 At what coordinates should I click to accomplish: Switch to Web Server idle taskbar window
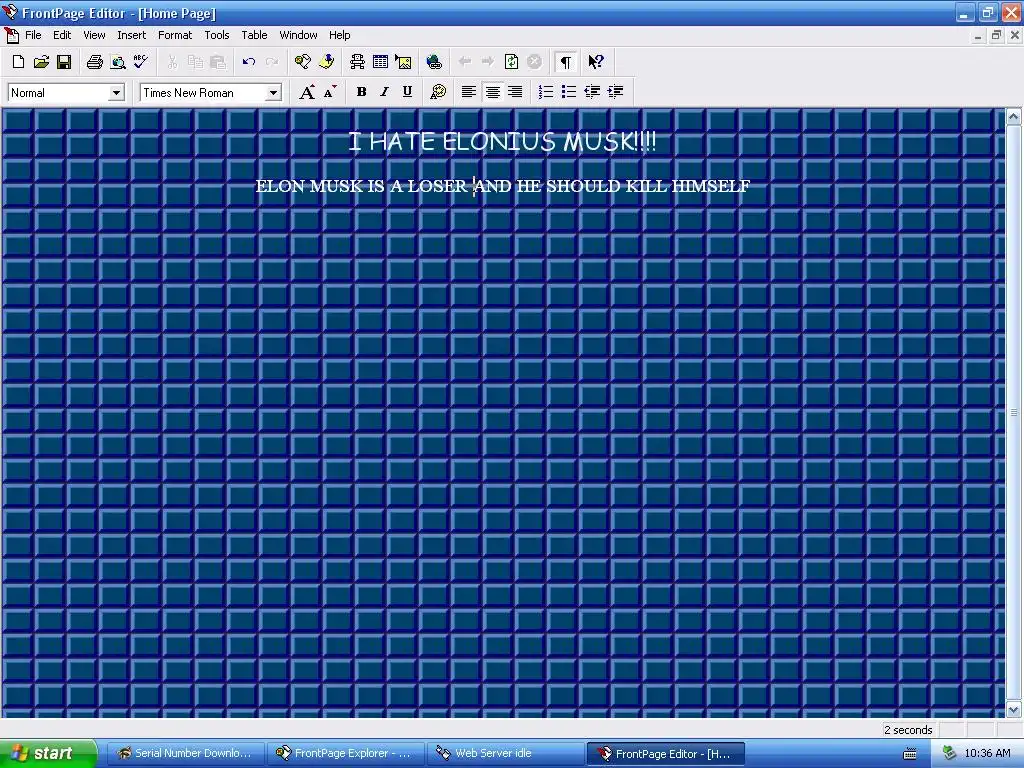pyautogui.click(x=506, y=754)
